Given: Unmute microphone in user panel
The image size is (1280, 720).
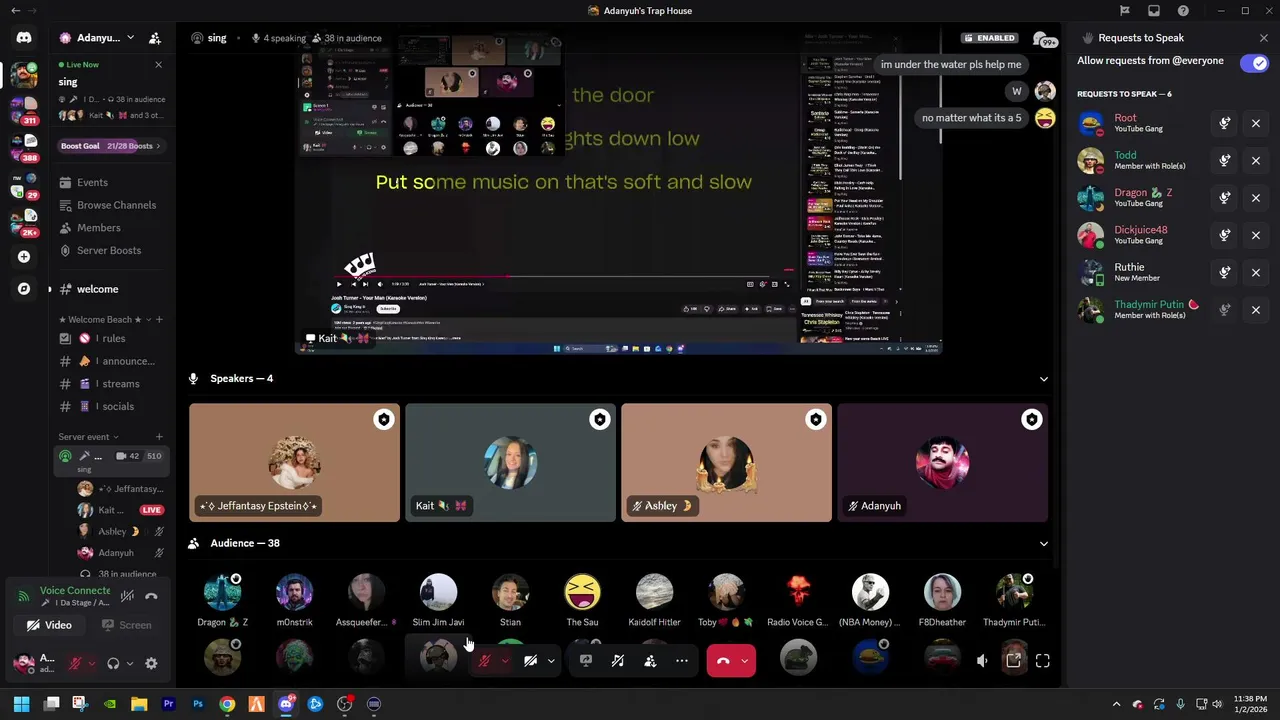Looking at the screenshot, I should click(74, 663).
